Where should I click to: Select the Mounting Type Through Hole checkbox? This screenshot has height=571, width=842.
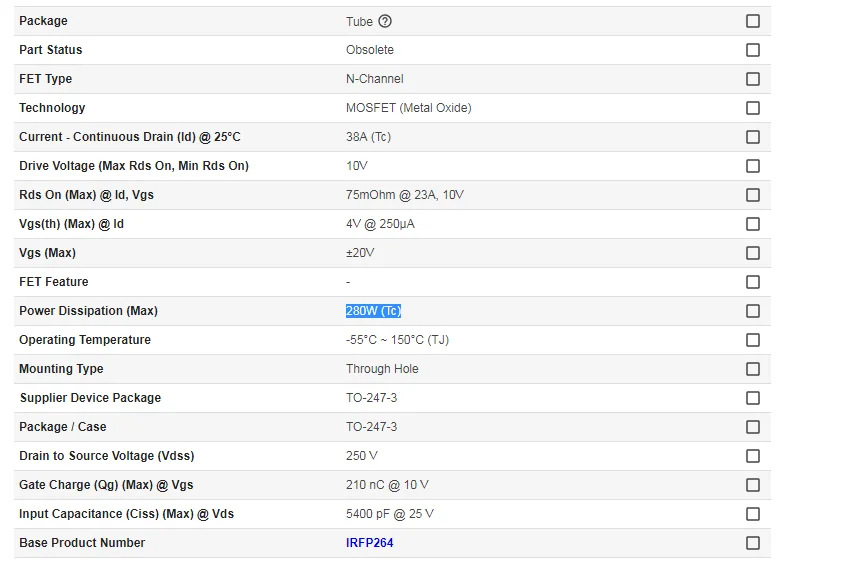click(x=753, y=369)
